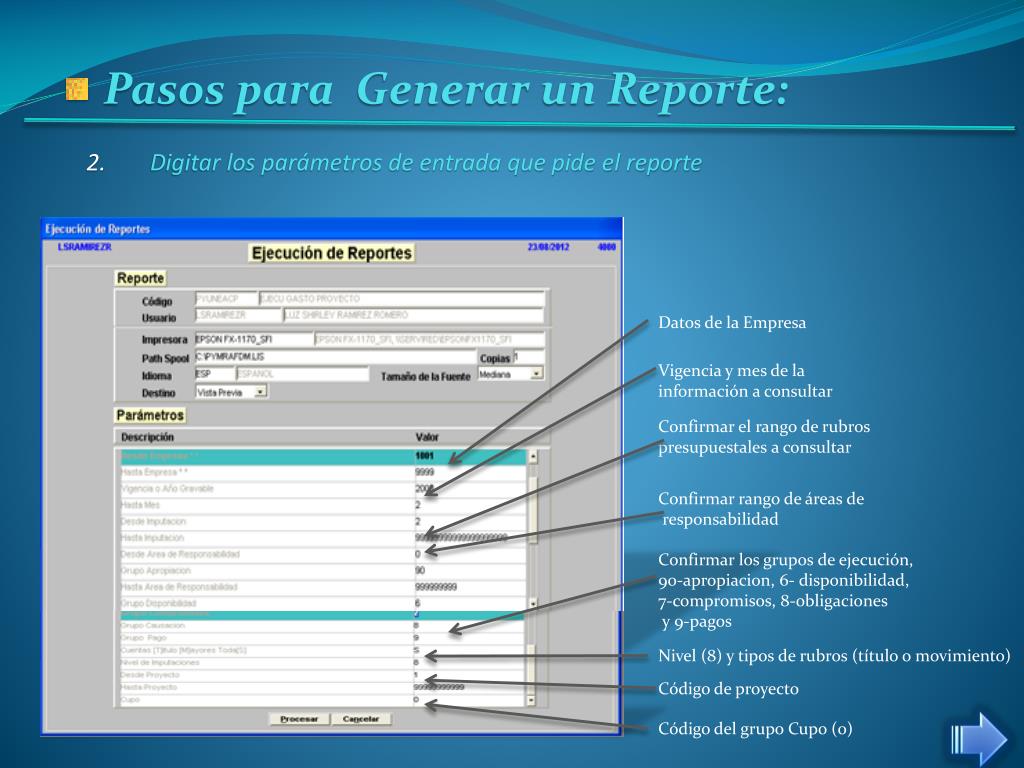Image resolution: width=1024 pixels, height=768 pixels.
Task: Click the Usuario field with LSRAMIREZR
Action: [x=238, y=315]
